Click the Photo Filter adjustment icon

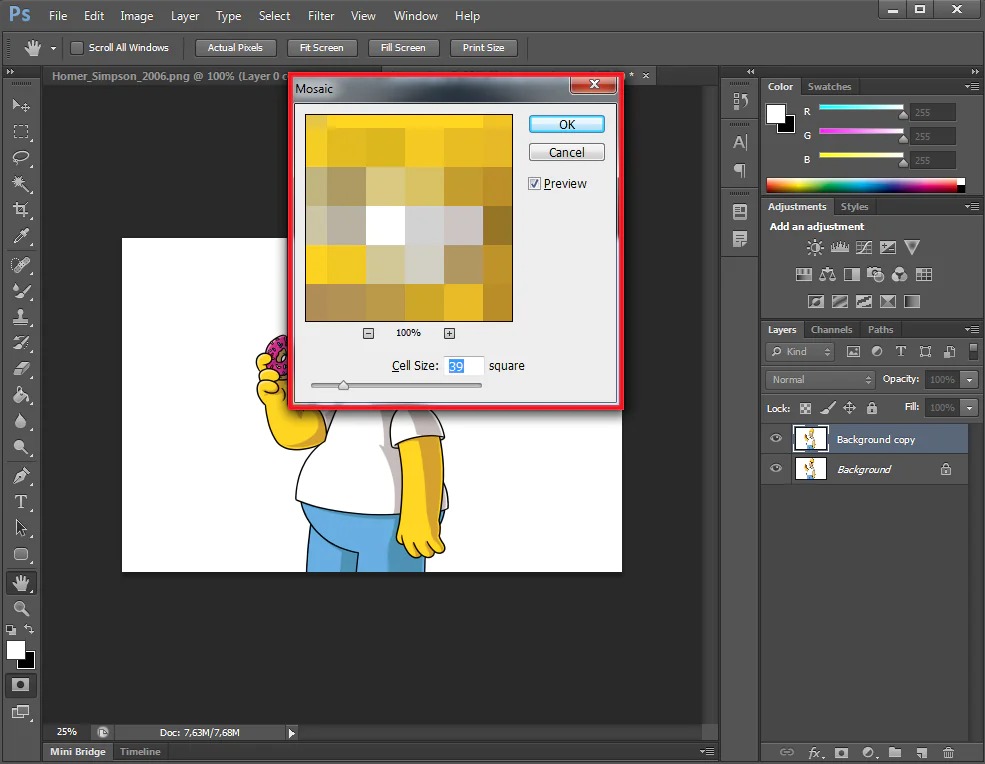tap(875, 275)
